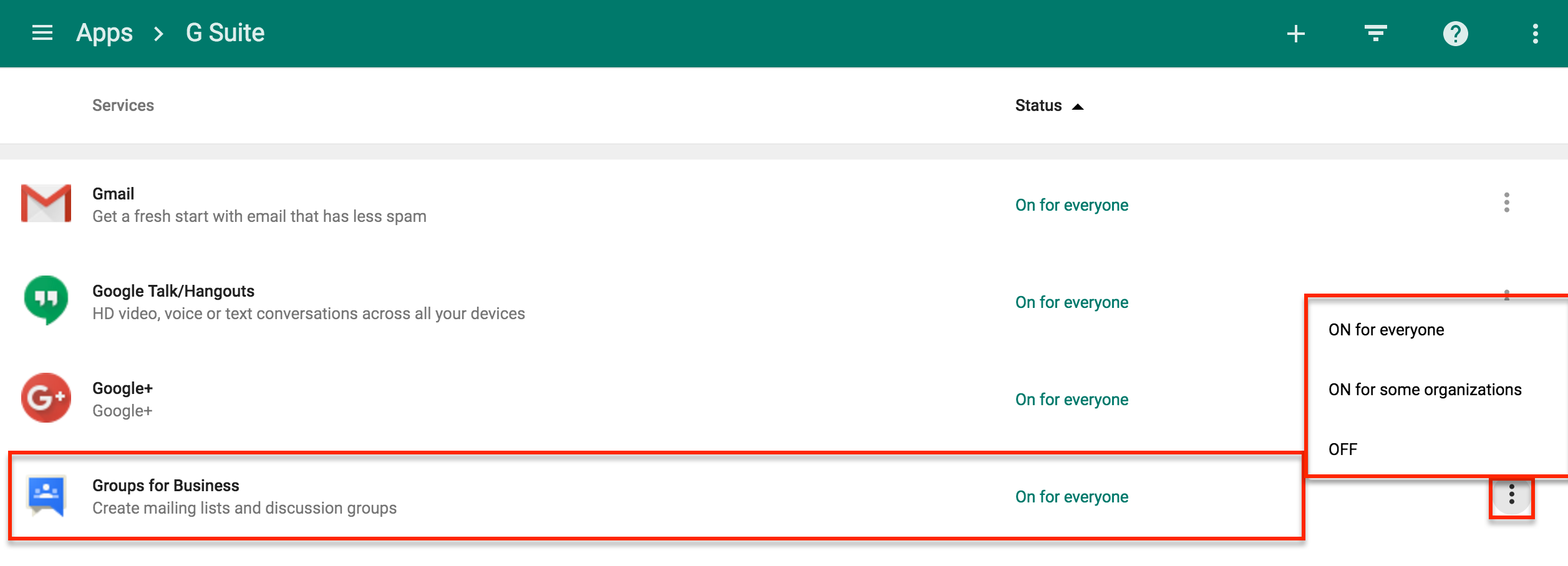
Task: Open the help question mark icon
Action: [1455, 34]
